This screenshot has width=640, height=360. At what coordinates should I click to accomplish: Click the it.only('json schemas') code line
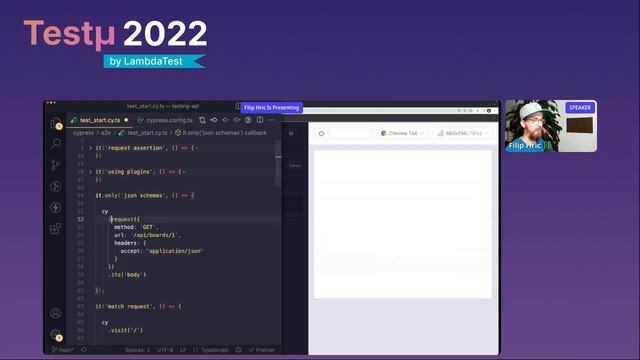click(144, 196)
